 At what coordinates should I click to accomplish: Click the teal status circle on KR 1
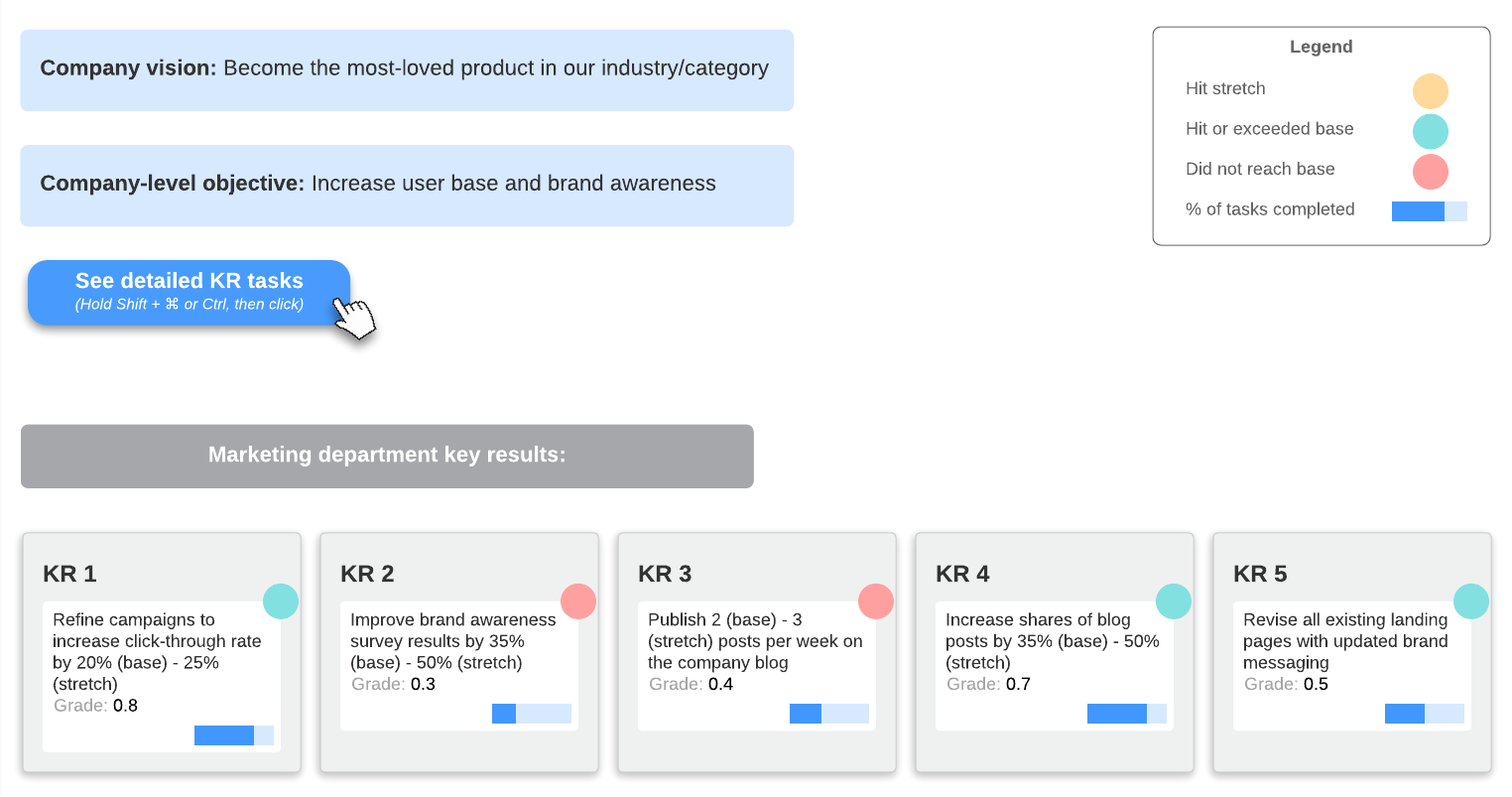tap(281, 600)
